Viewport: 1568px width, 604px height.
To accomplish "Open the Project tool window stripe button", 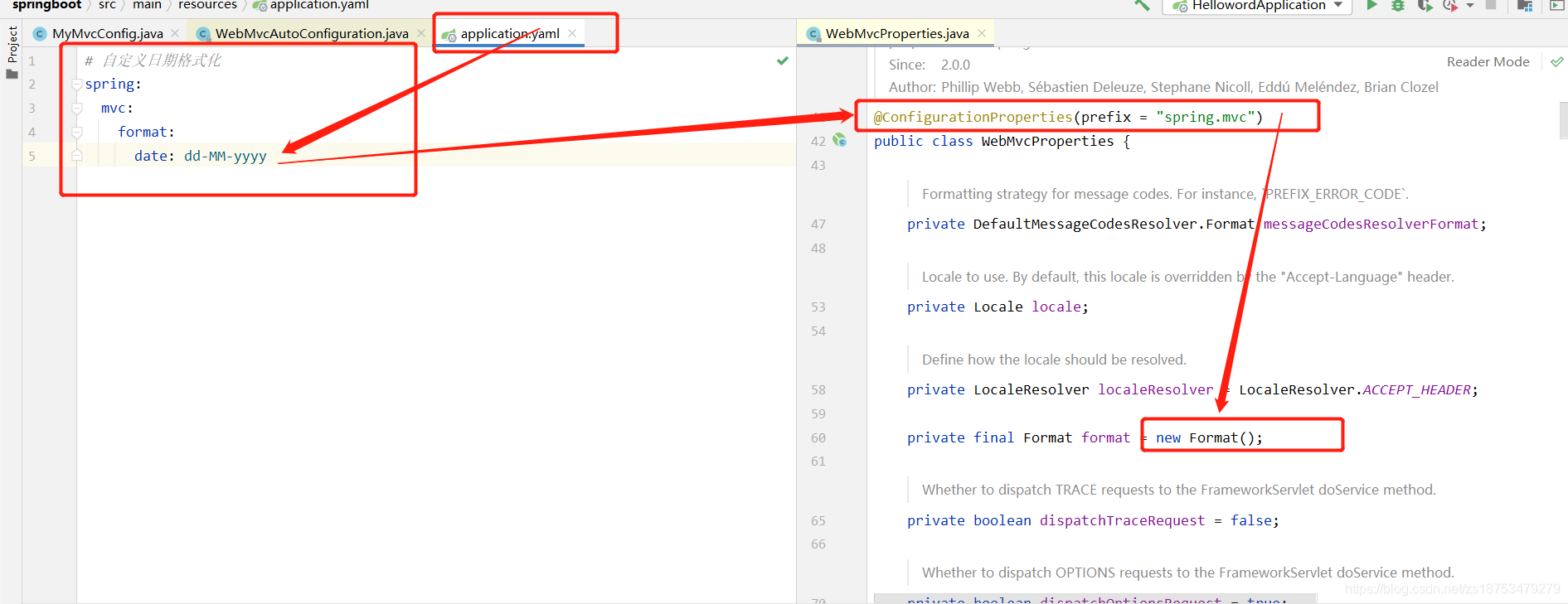I will point(12,45).
